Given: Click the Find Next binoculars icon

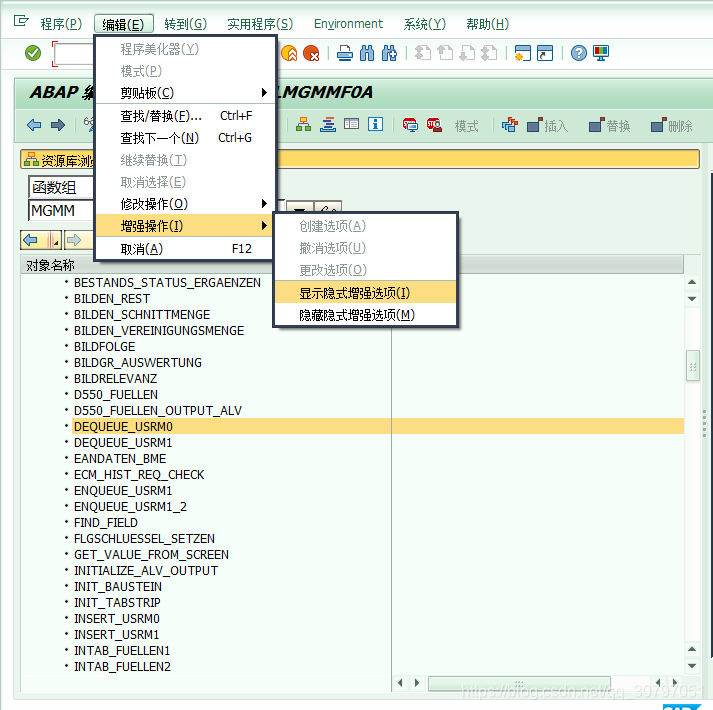Looking at the screenshot, I should point(389,53).
